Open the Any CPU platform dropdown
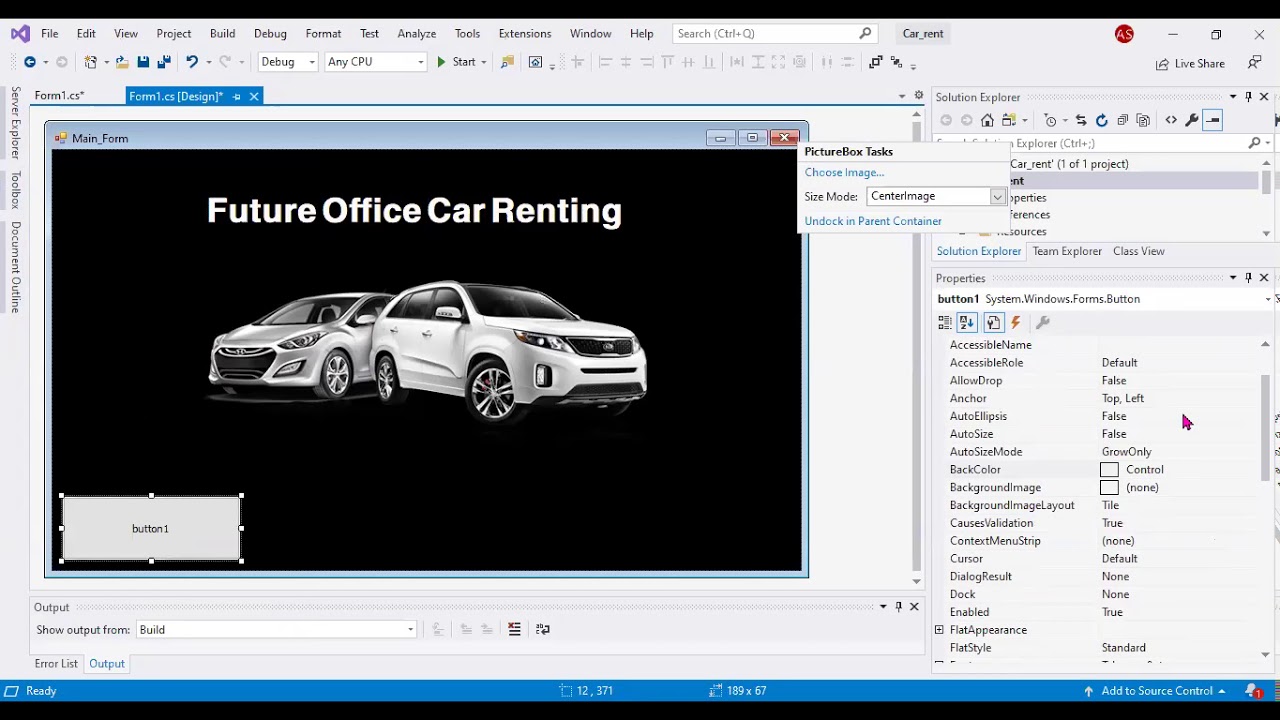 (x=419, y=62)
